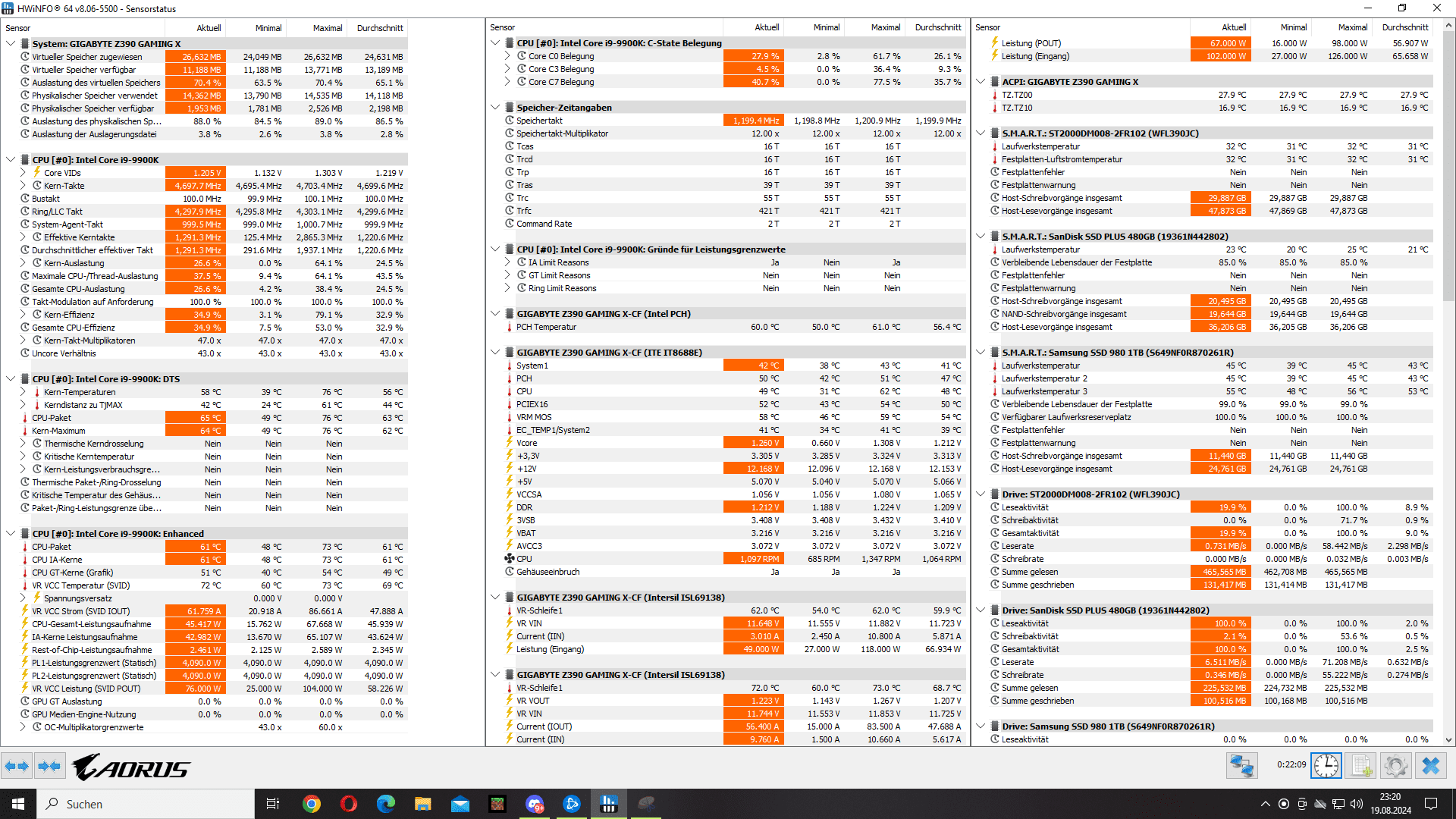This screenshot has height=819, width=1456.
Task: Collapse the Speicher-Zeitangaben group
Action: click(495, 108)
